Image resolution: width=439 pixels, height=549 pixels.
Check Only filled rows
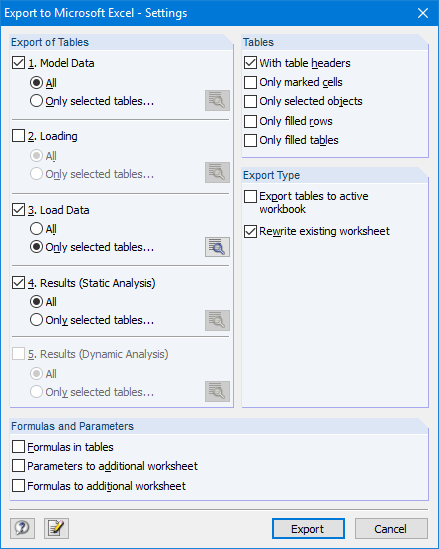250,121
